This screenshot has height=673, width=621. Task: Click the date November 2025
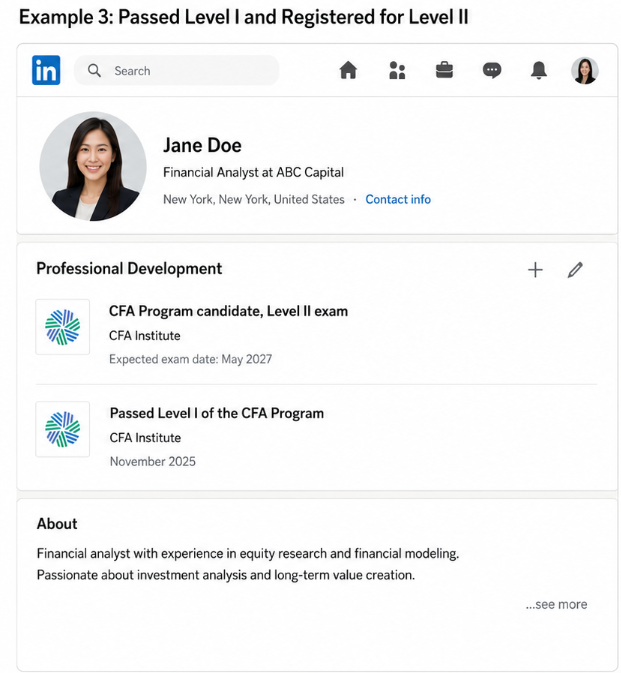(x=153, y=461)
